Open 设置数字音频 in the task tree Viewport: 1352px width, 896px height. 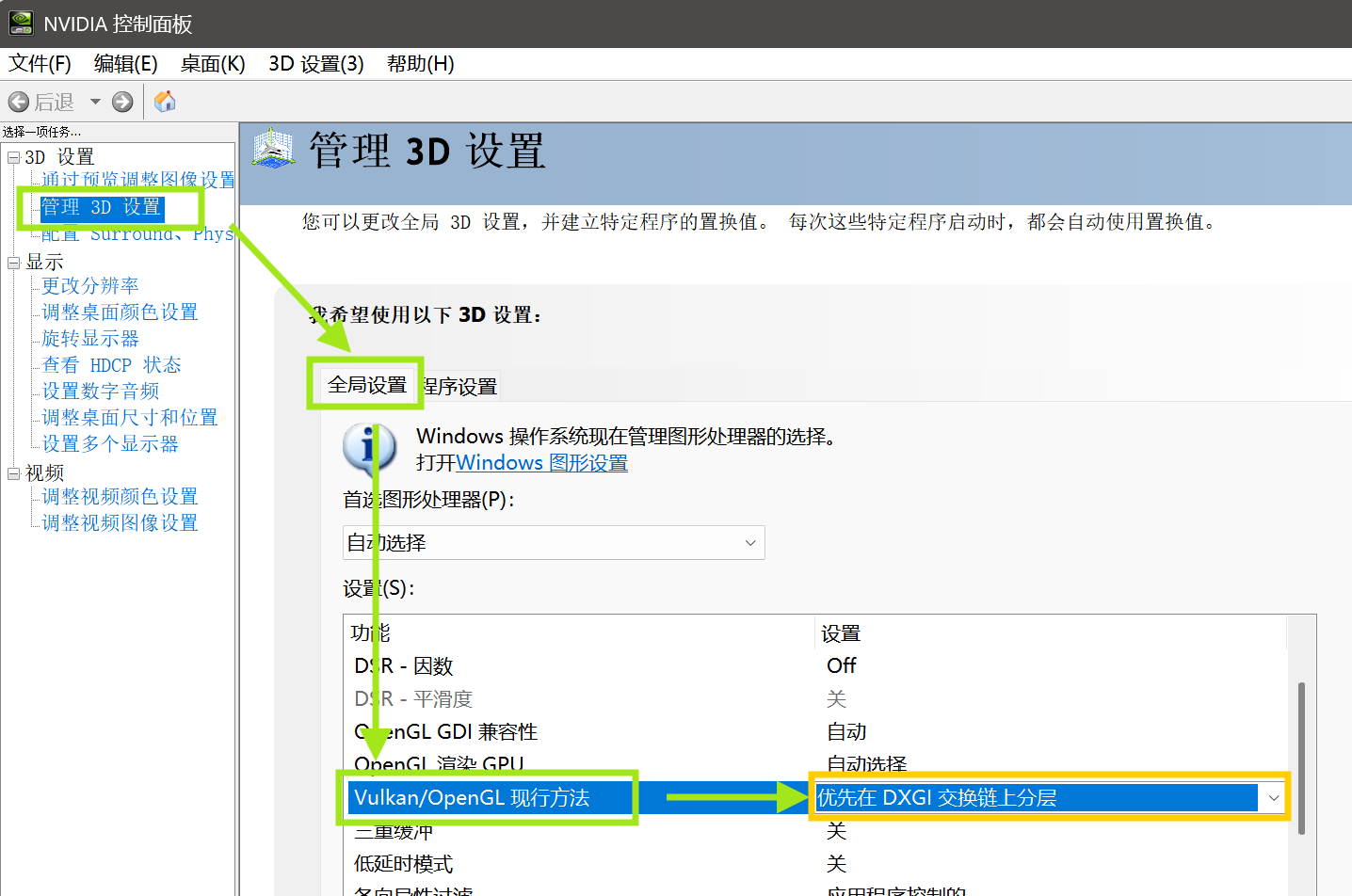(101, 391)
